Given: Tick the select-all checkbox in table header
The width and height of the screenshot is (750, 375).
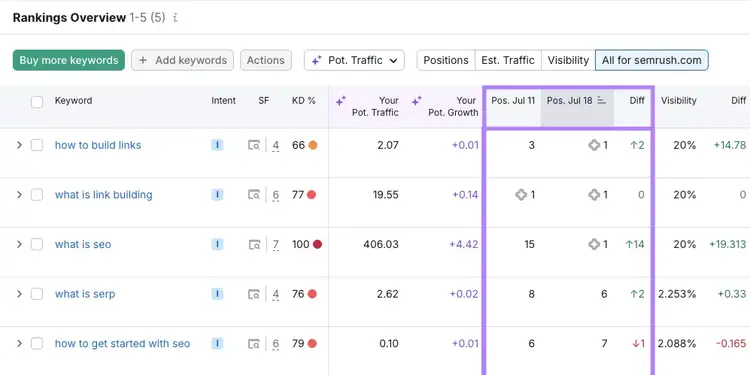Looking at the screenshot, I should 37,102.
